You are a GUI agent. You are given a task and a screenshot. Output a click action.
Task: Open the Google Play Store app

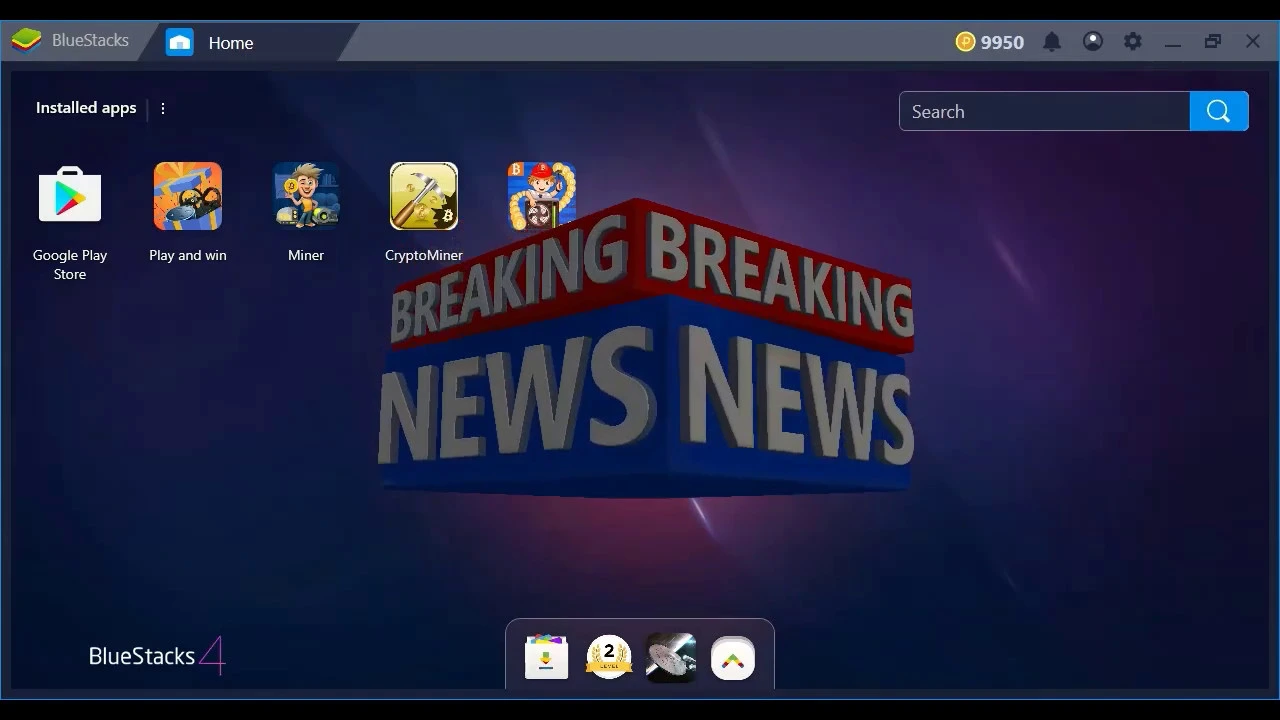point(70,196)
